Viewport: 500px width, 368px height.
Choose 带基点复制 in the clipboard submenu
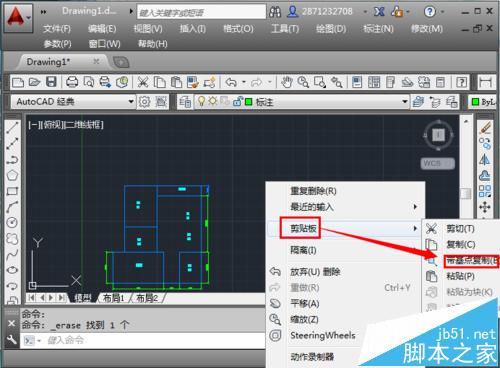coord(472,261)
